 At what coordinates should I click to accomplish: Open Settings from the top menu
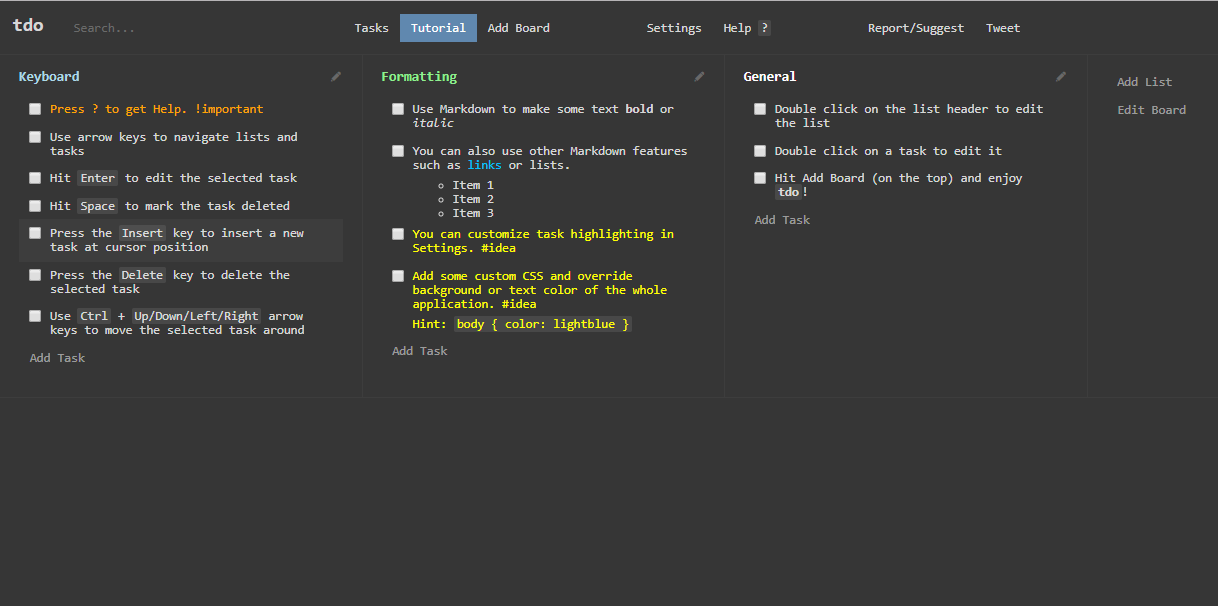(x=674, y=28)
